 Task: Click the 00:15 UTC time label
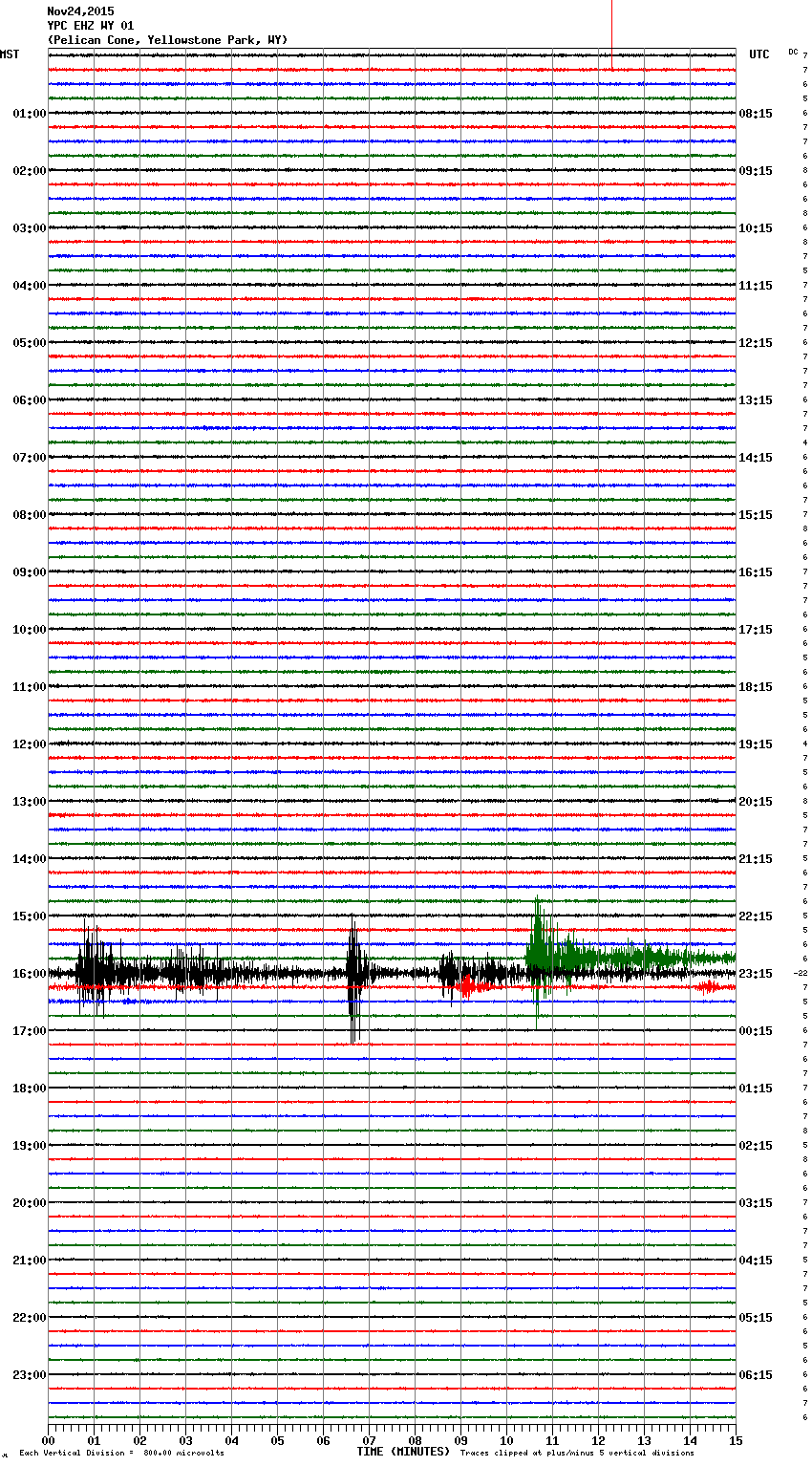click(x=756, y=1031)
